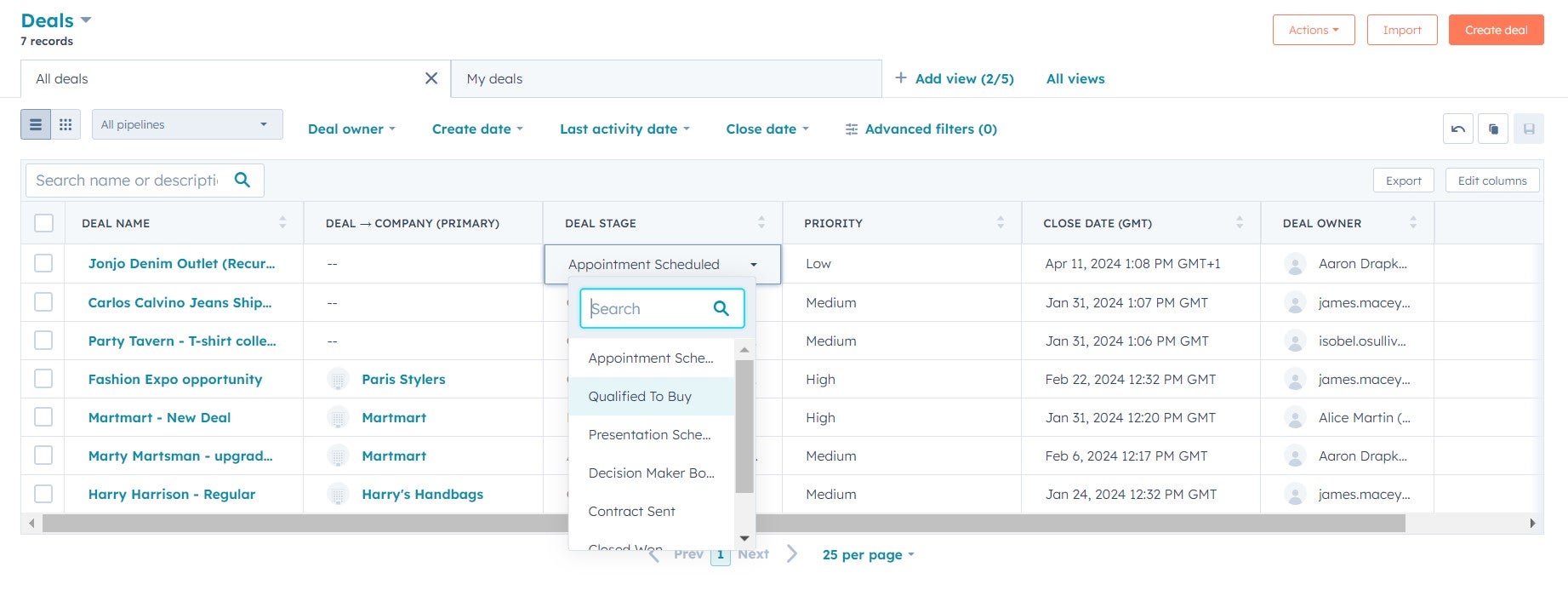Open the Actions dropdown button

coord(1314,30)
